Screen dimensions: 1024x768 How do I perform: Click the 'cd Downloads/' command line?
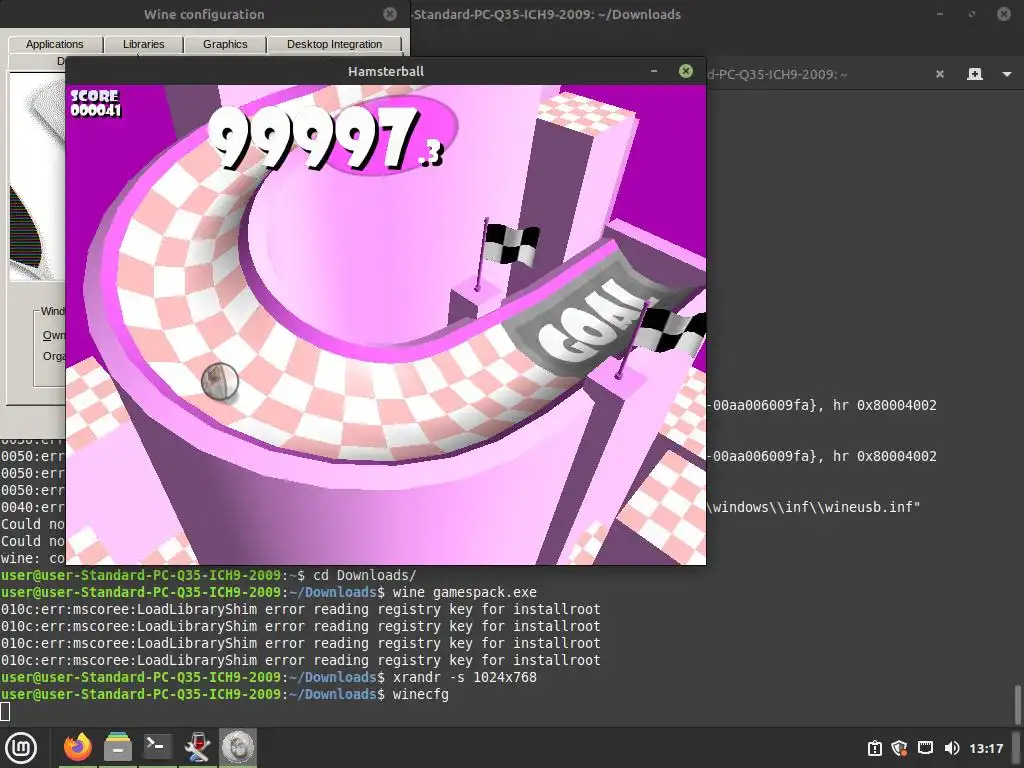point(364,575)
